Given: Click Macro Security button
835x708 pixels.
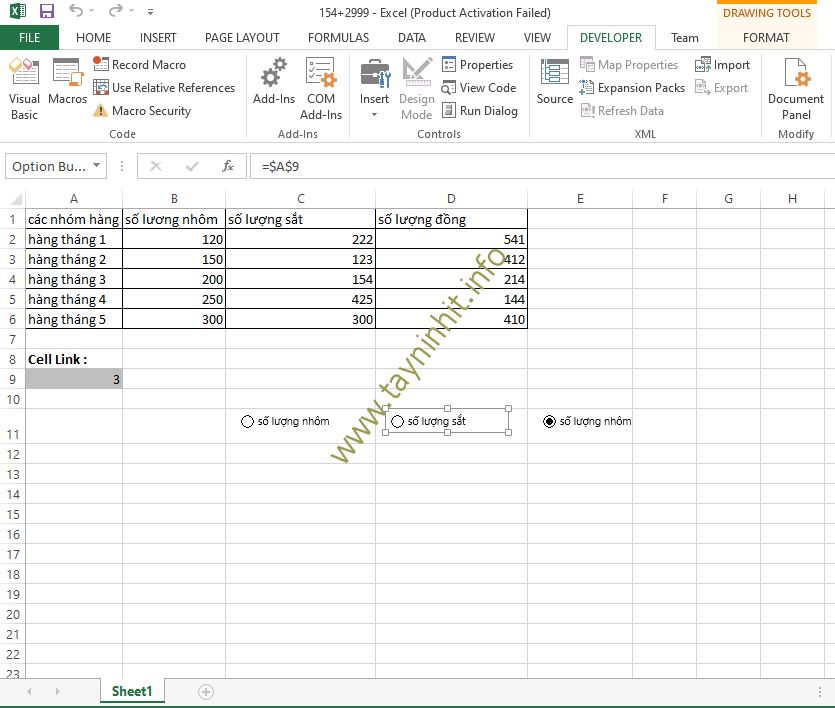Looking at the screenshot, I should (x=141, y=111).
